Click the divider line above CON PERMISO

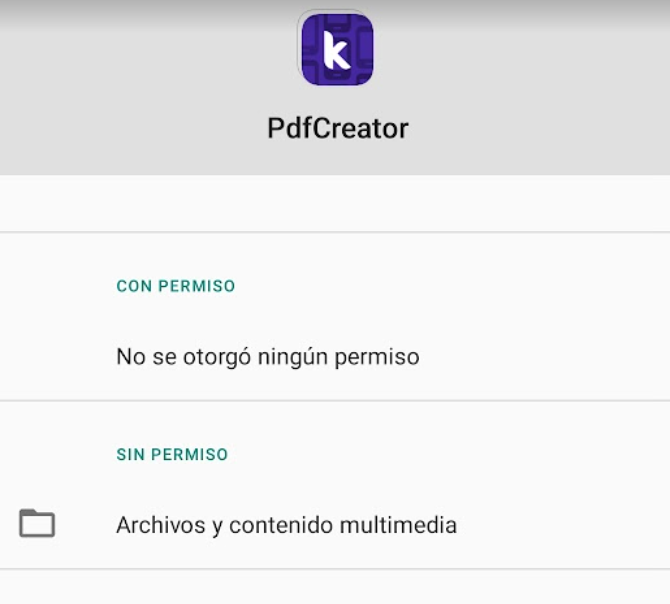(x=335, y=233)
